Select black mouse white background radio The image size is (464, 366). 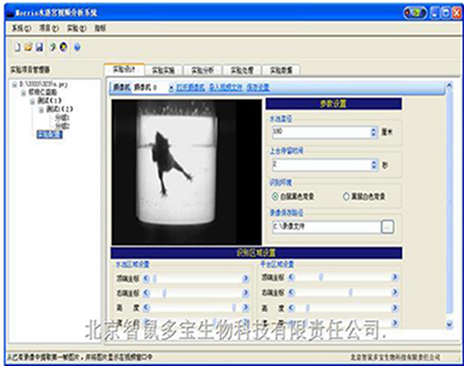(x=346, y=196)
